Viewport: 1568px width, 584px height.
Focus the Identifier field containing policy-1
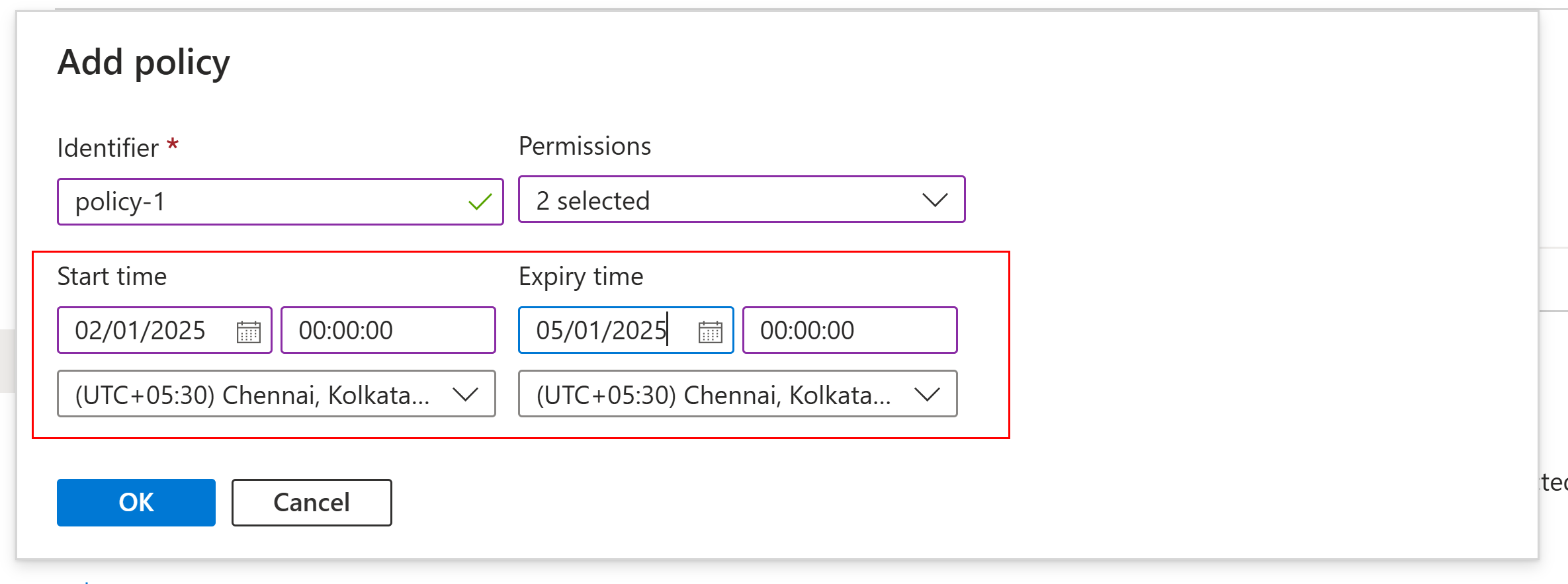point(281,202)
